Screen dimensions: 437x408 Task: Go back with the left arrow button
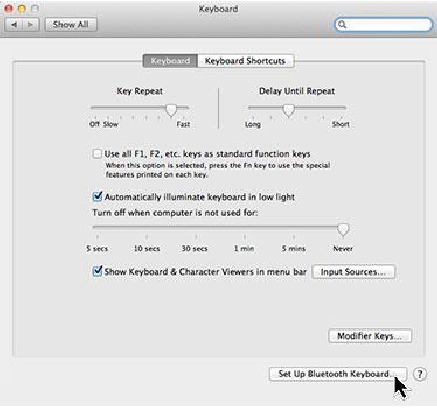[x=14, y=25]
